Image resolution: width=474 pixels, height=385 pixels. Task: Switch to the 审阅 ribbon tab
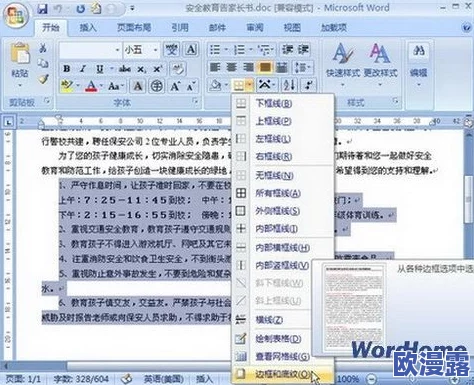(255, 27)
